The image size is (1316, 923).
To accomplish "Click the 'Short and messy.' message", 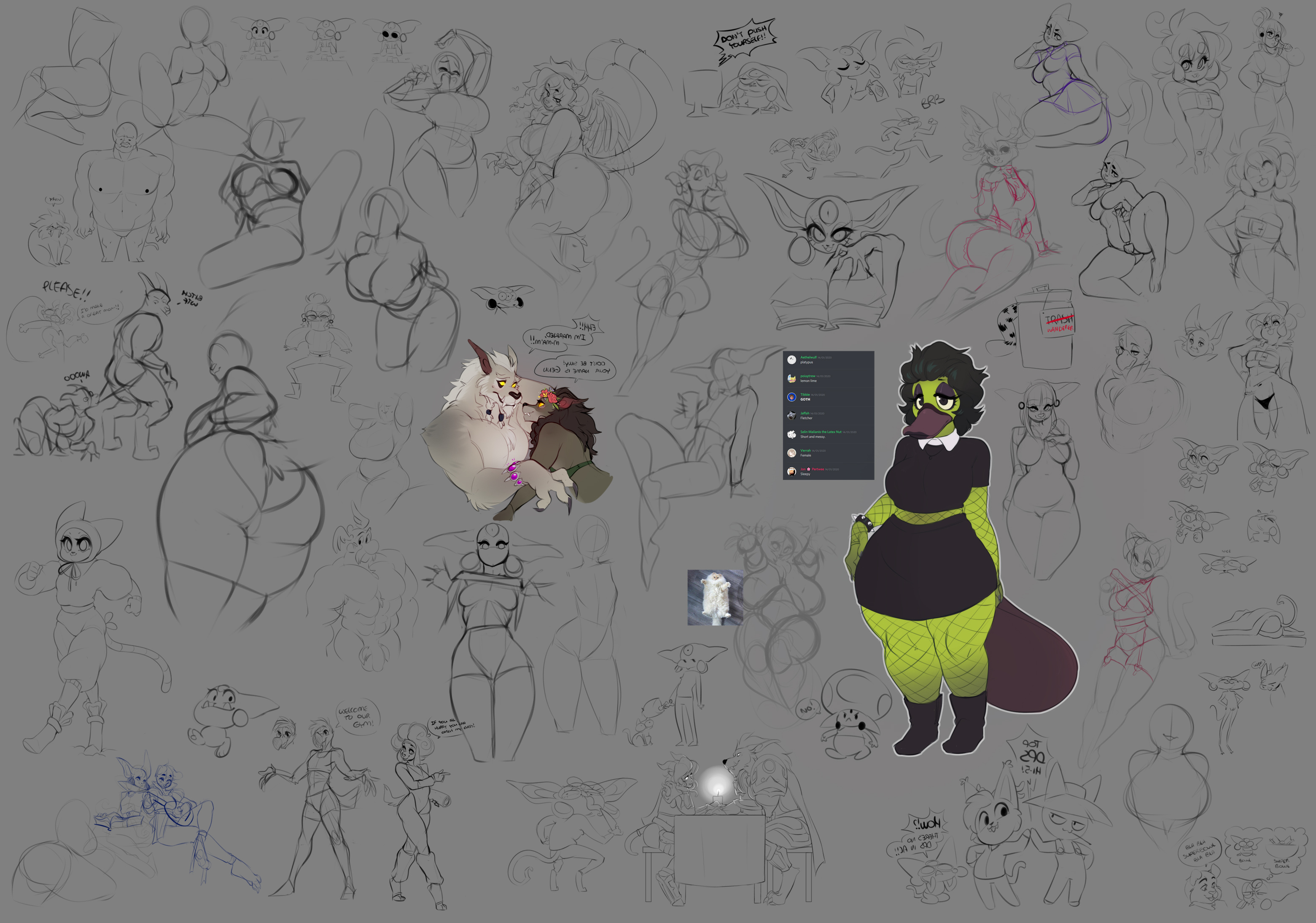I will [813, 437].
